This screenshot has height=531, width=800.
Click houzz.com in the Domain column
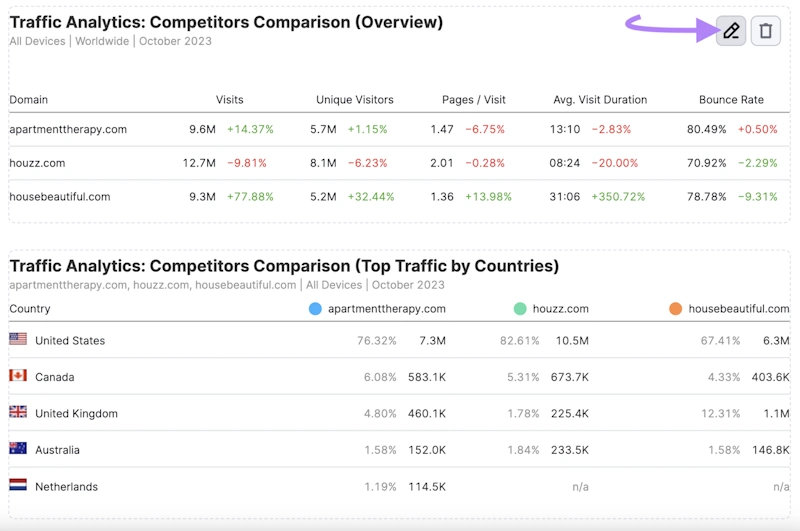37,163
